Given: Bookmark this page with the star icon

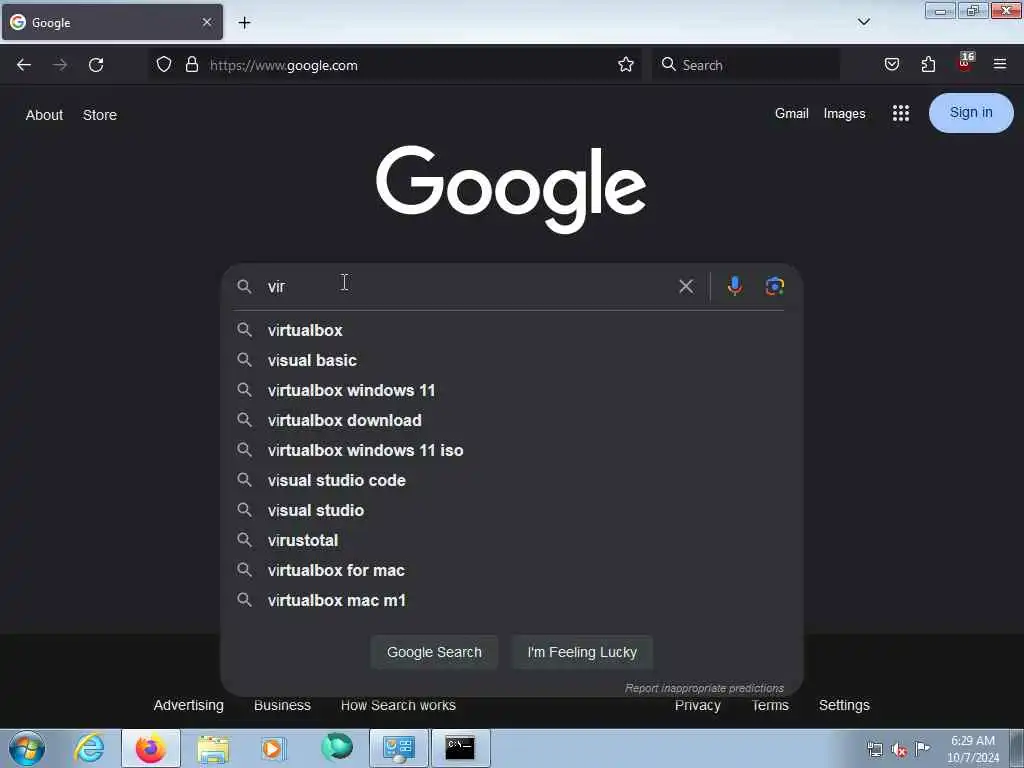Looking at the screenshot, I should tap(626, 65).
